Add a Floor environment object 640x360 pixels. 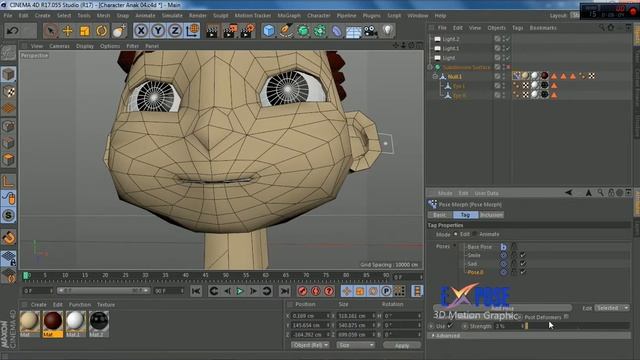(353, 31)
